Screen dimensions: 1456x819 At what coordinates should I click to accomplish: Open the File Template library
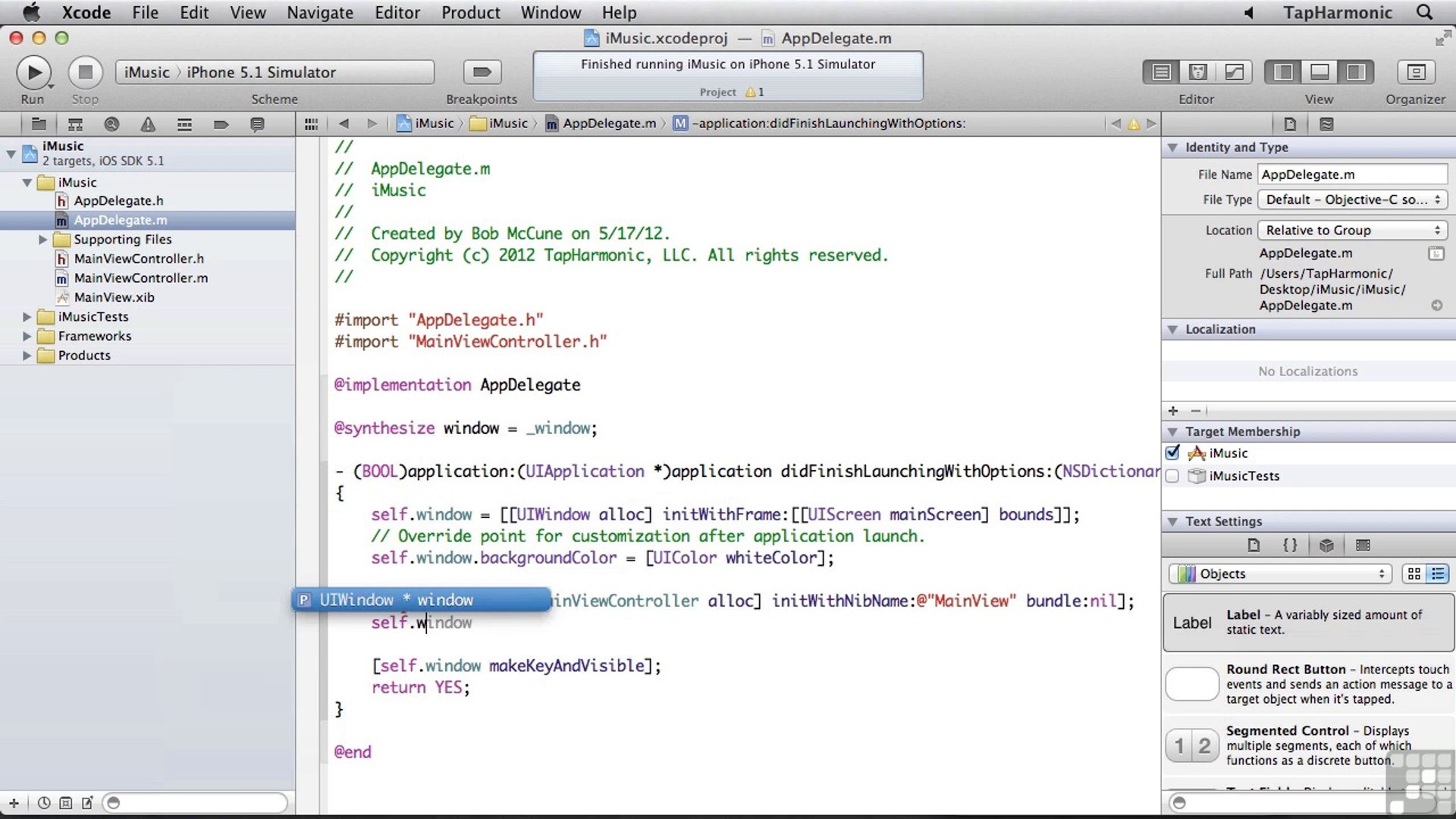tap(1254, 545)
